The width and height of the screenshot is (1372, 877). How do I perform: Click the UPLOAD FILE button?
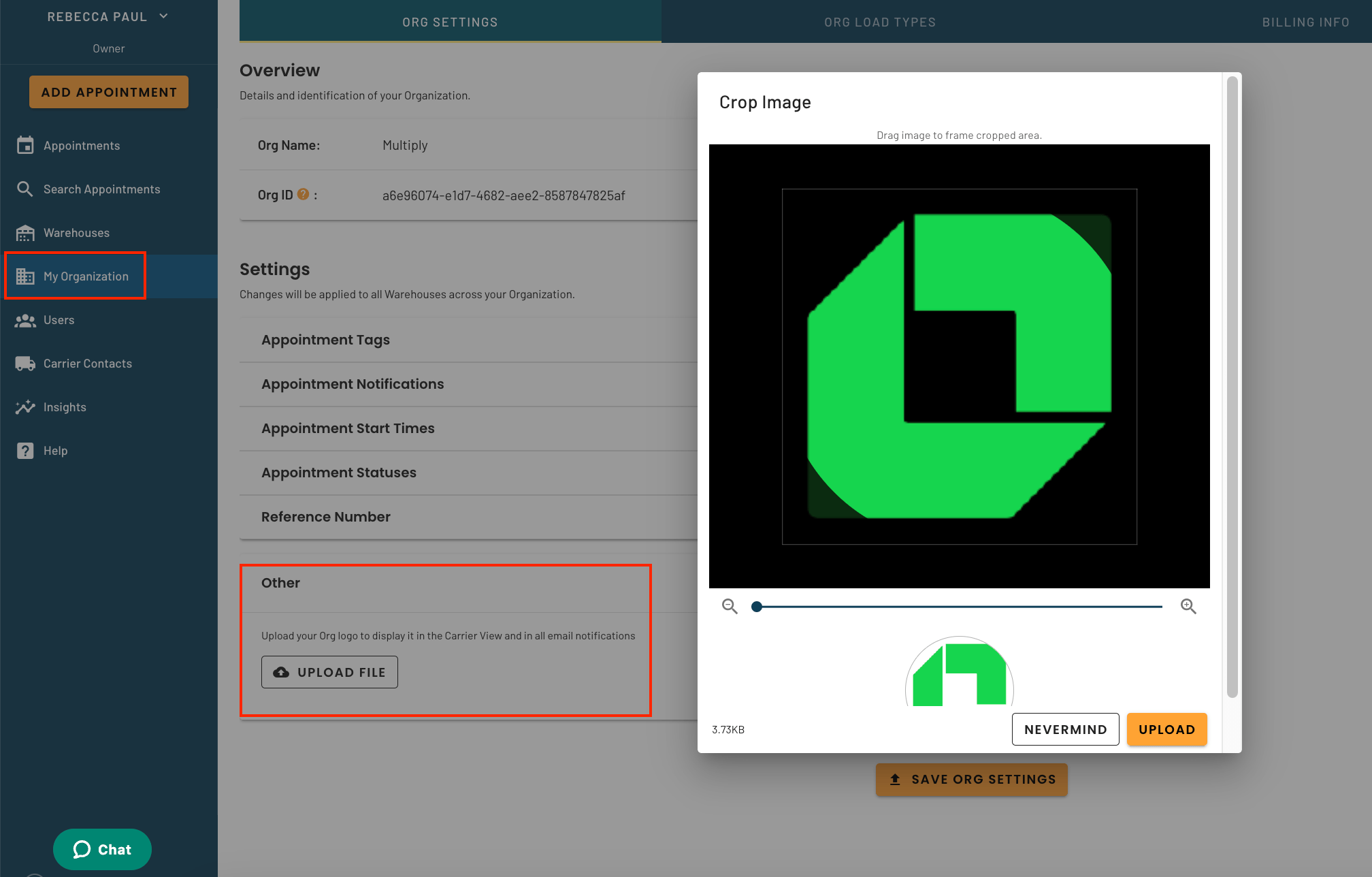pos(329,671)
